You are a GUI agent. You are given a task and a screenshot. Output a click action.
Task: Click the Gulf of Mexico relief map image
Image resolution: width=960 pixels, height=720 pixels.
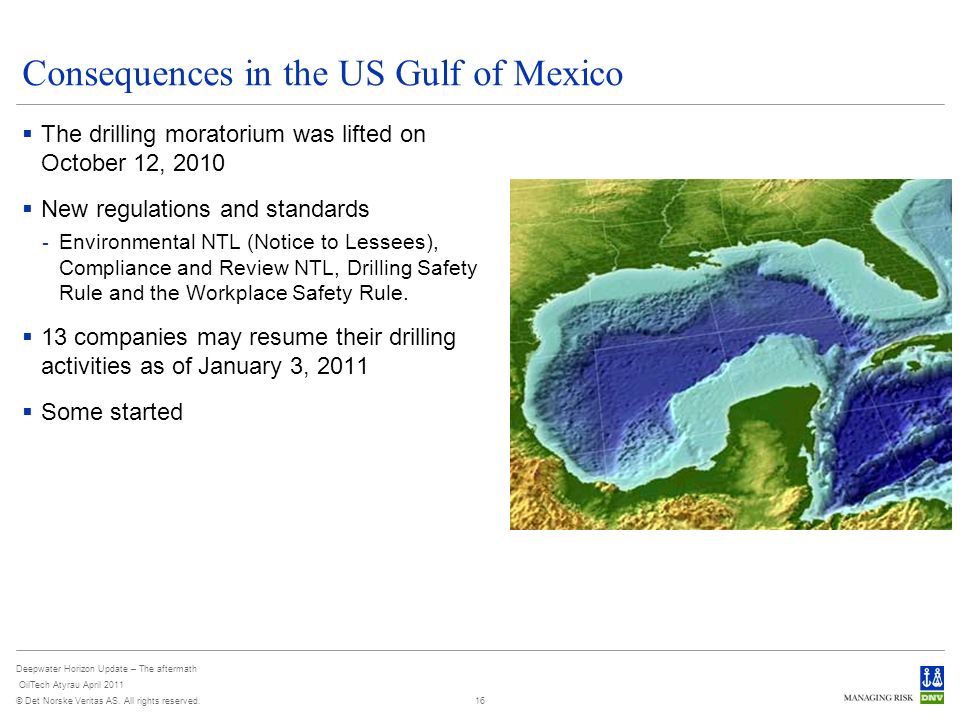730,354
